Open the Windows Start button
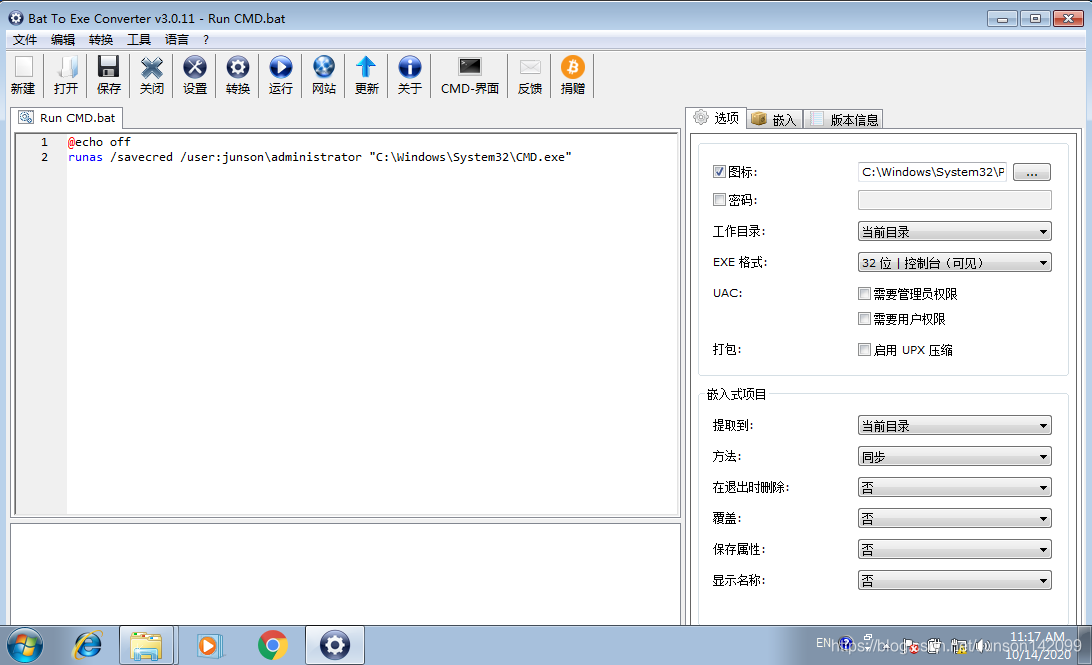Image resolution: width=1092 pixels, height=665 pixels. pyautogui.click(x=25, y=646)
